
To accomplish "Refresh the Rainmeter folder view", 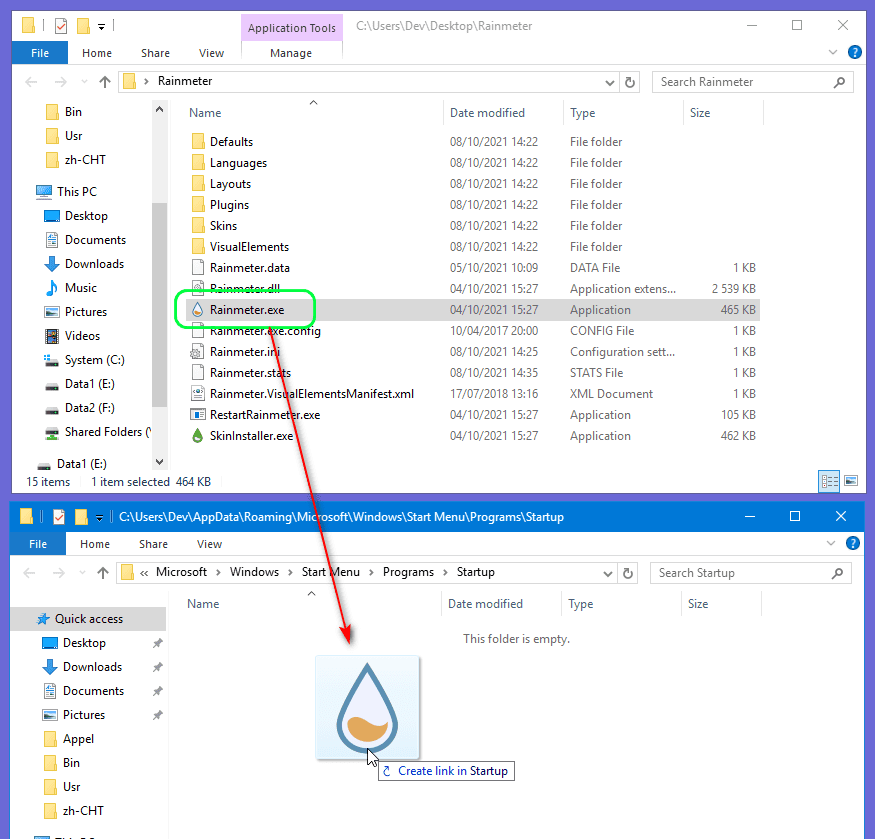I will click(x=629, y=82).
